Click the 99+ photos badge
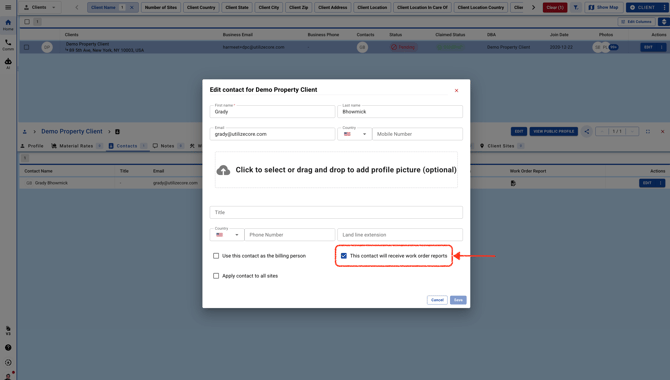670x380 pixels. pyautogui.click(x=614, y=47)
